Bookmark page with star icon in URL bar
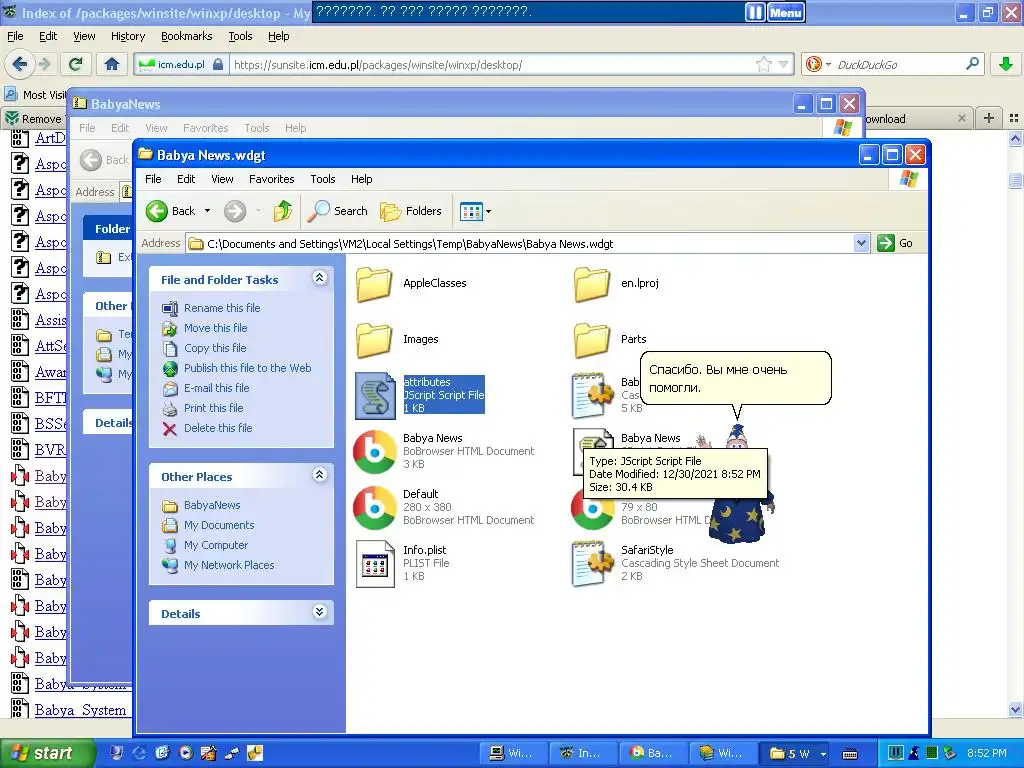1024x768 pixels. click(763, 64)
